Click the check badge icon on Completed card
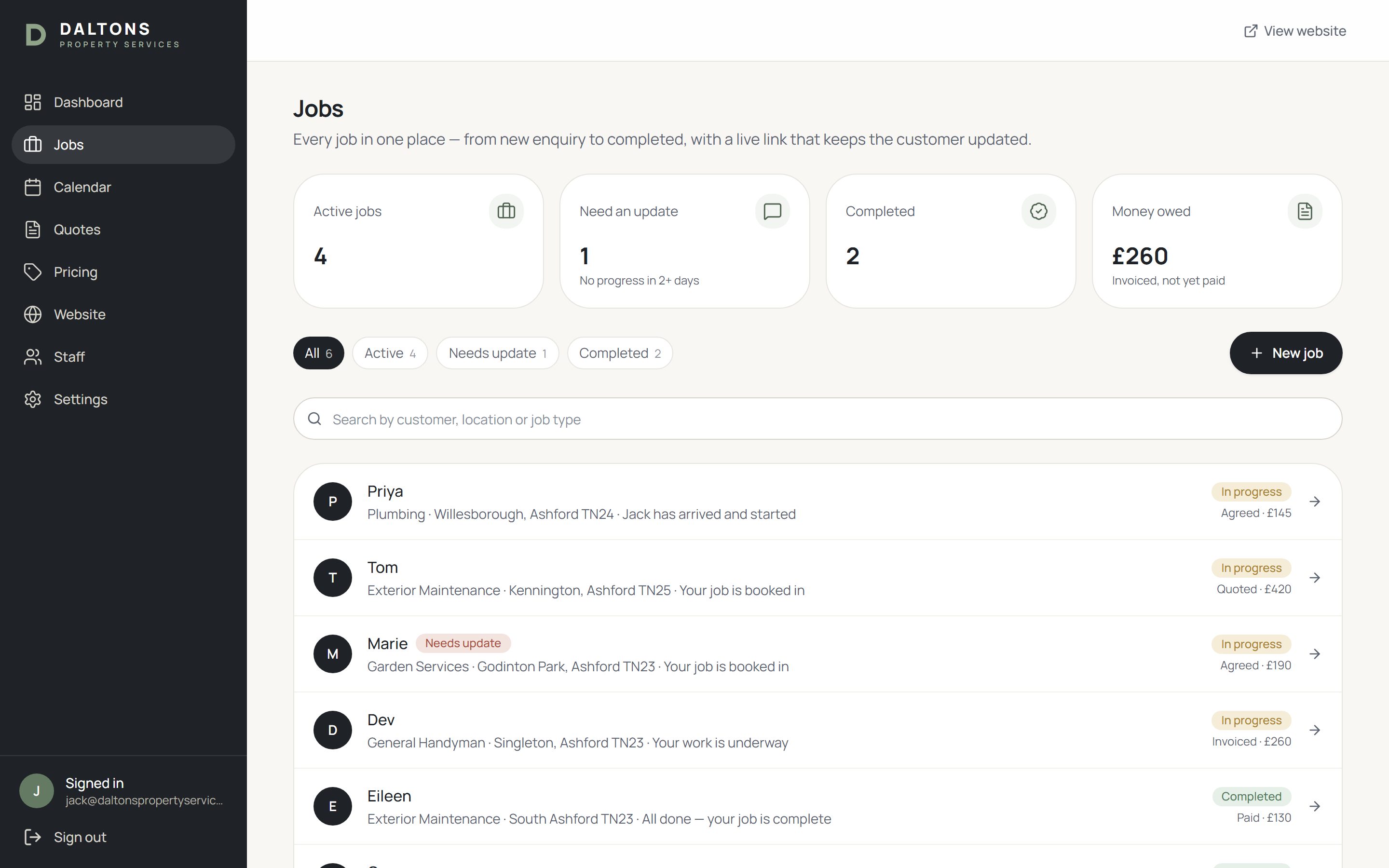1389x868 pixels. pyautogui.click(x=1038, y=211)
